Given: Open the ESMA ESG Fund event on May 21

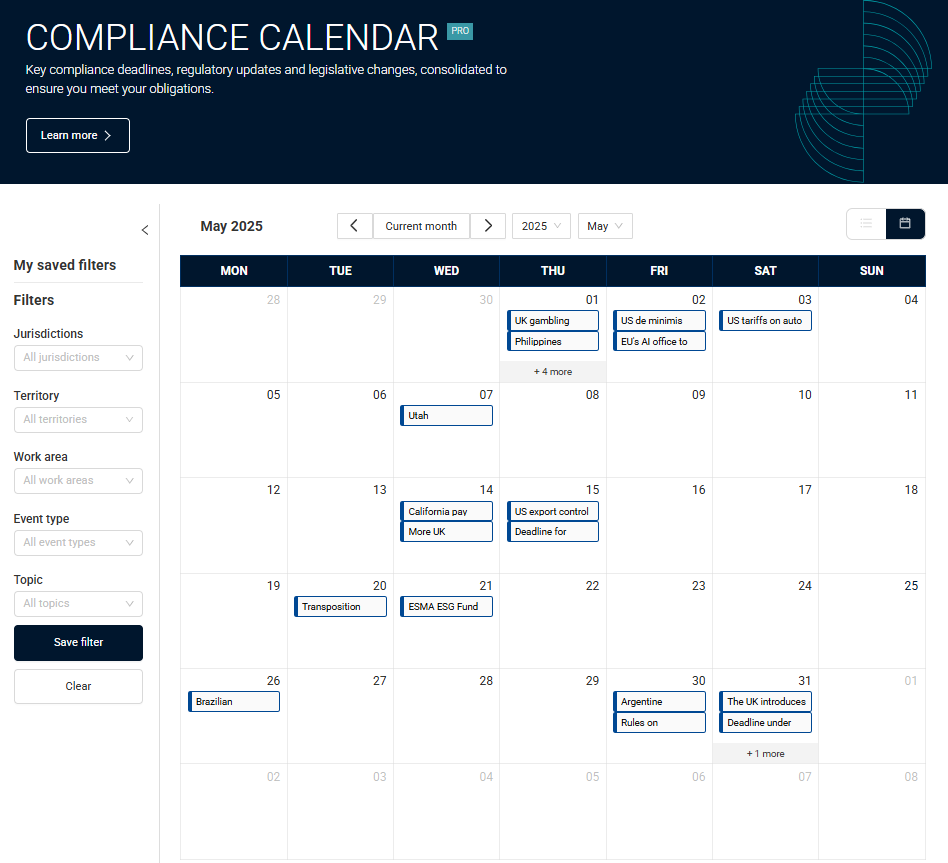Looking at the screenshot, I should click(x=446, y=606).
